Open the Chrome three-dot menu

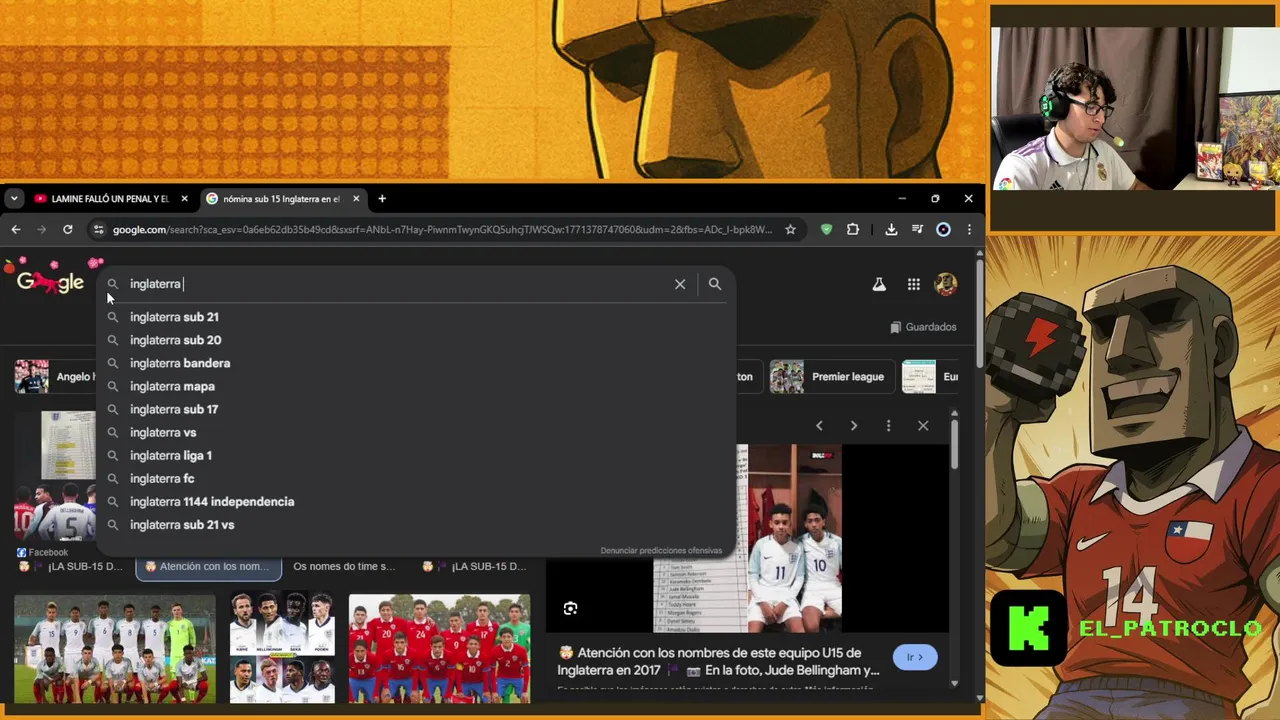point(969,230)
